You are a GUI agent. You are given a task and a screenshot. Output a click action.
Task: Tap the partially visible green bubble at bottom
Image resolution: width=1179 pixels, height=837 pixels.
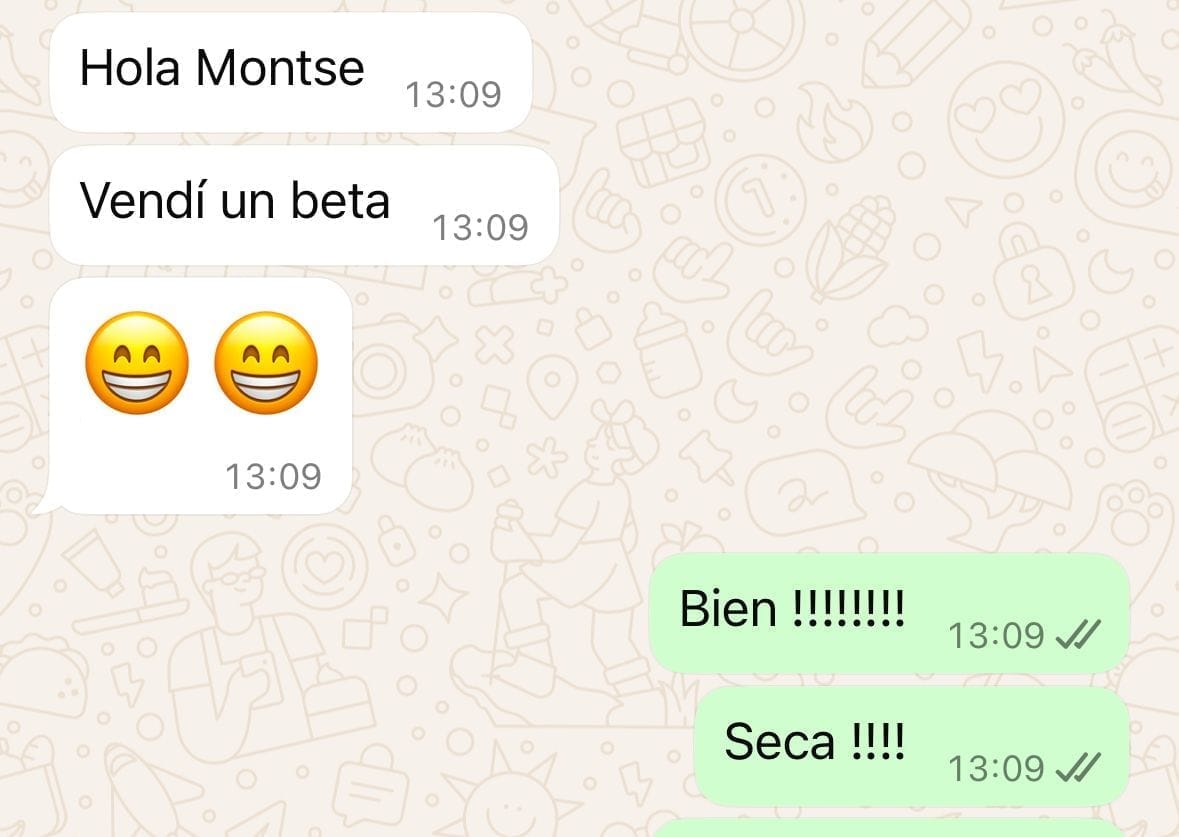(890, 828)
